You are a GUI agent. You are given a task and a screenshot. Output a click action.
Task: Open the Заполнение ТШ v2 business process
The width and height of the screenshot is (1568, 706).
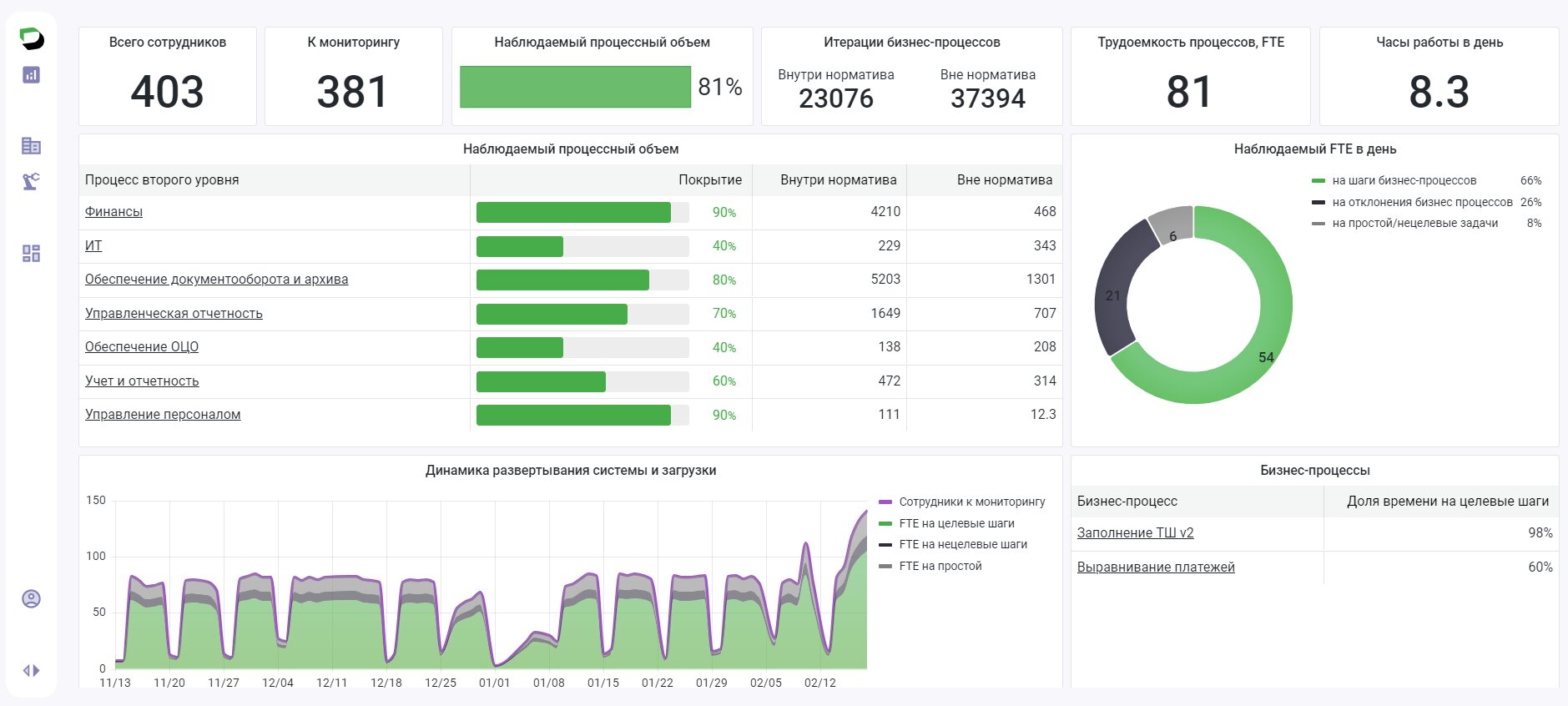[x=1135, y=532]
